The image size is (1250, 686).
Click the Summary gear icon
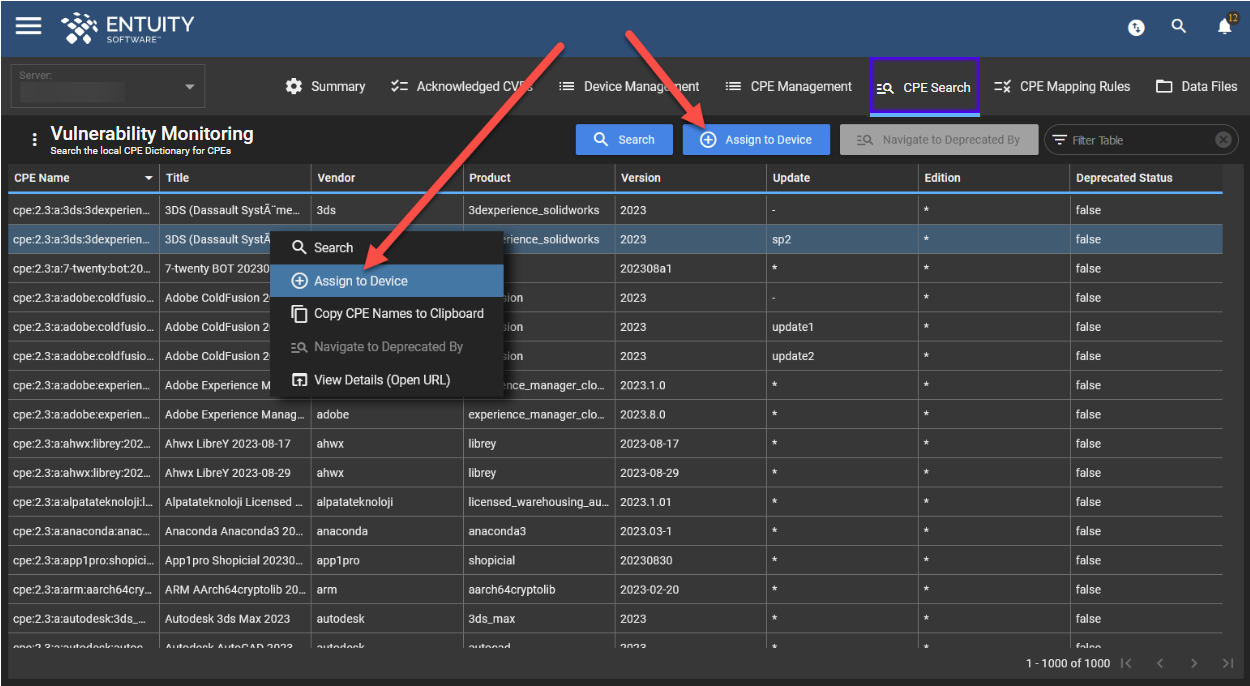point(294,86)
